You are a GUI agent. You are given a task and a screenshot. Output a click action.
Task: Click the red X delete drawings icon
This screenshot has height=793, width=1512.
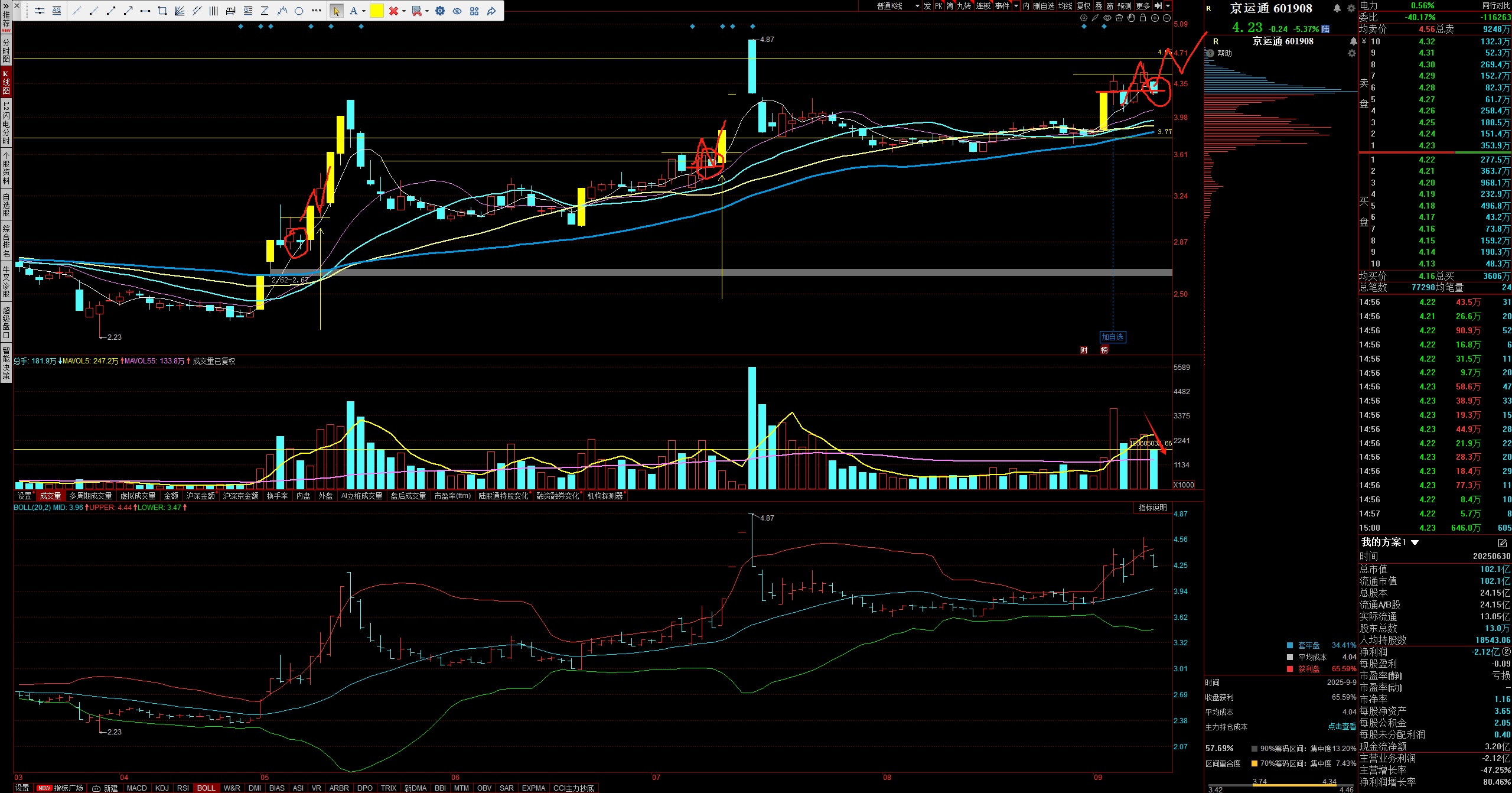393,11
